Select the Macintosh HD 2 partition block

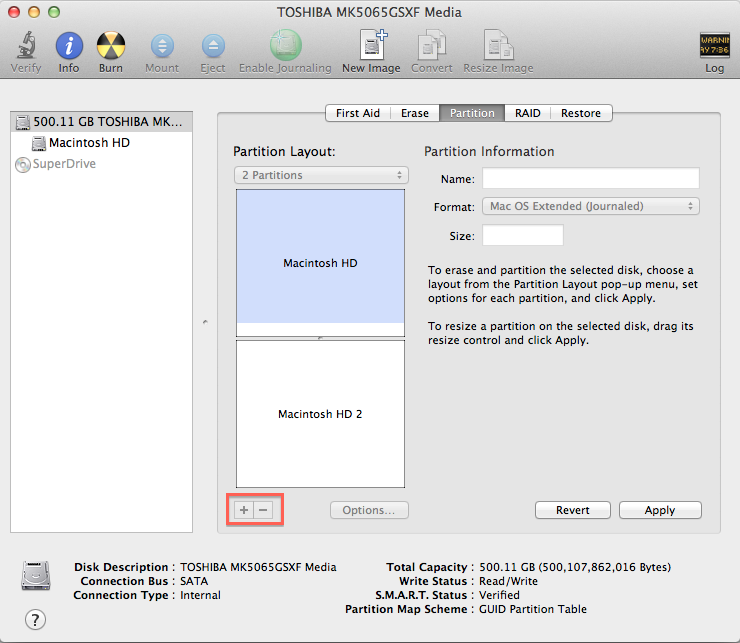320,413
